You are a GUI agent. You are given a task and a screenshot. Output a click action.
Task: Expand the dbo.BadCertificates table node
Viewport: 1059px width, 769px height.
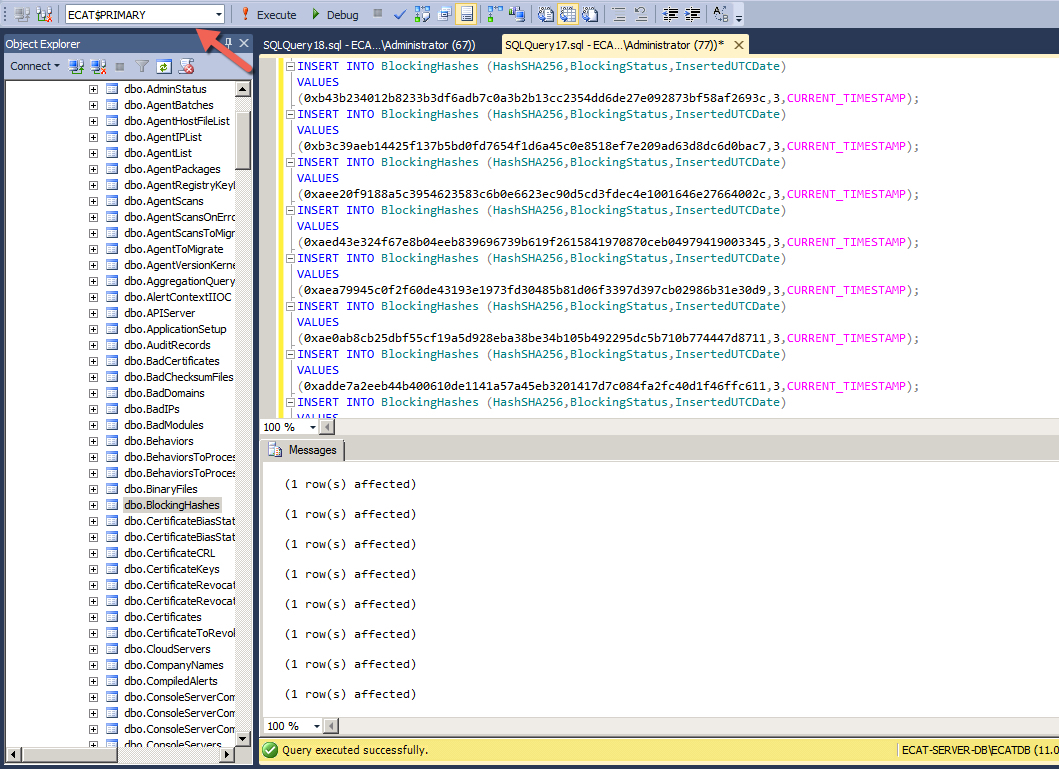[93, 361]
